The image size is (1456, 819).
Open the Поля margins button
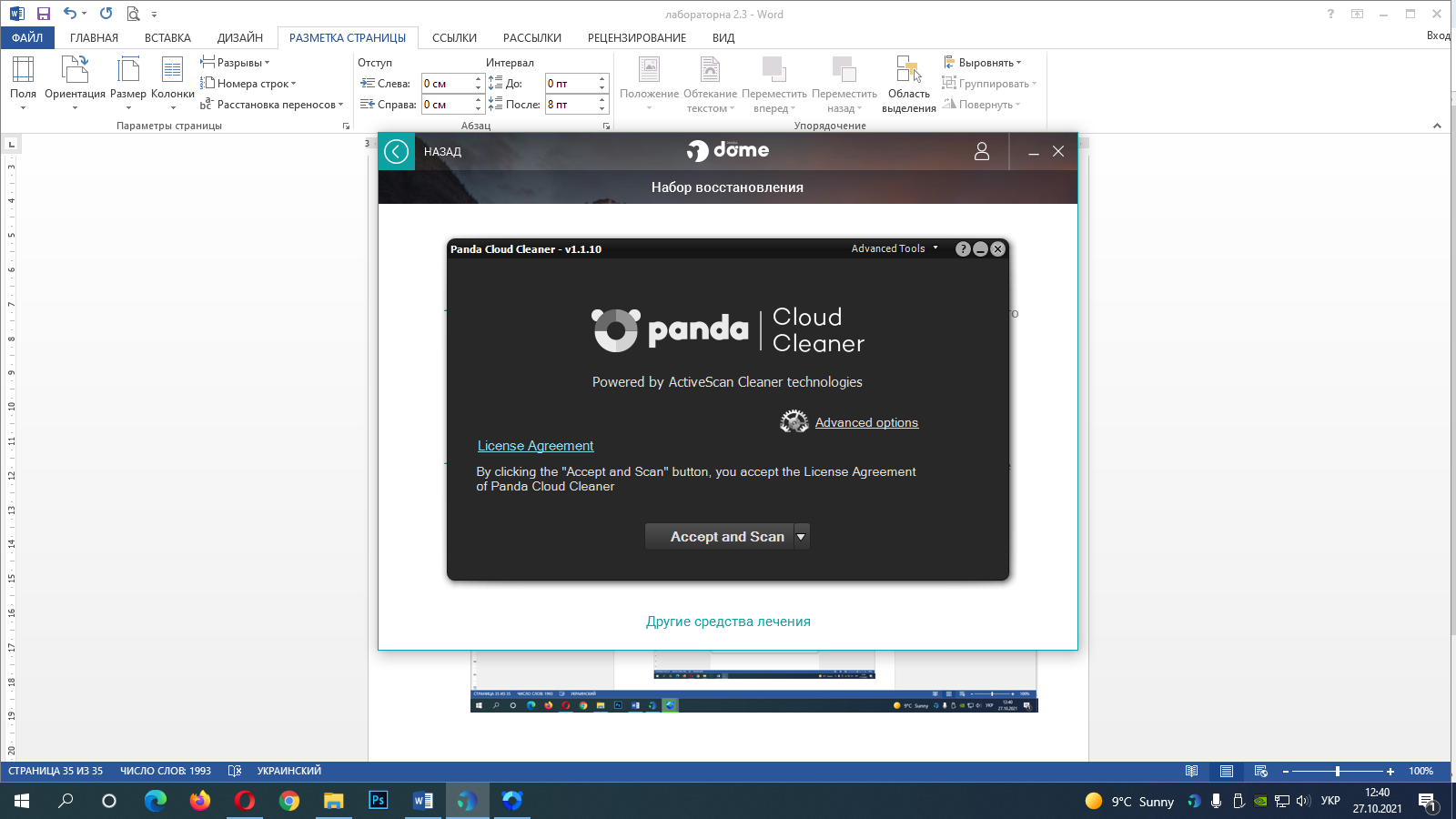(x=23, y=83)
